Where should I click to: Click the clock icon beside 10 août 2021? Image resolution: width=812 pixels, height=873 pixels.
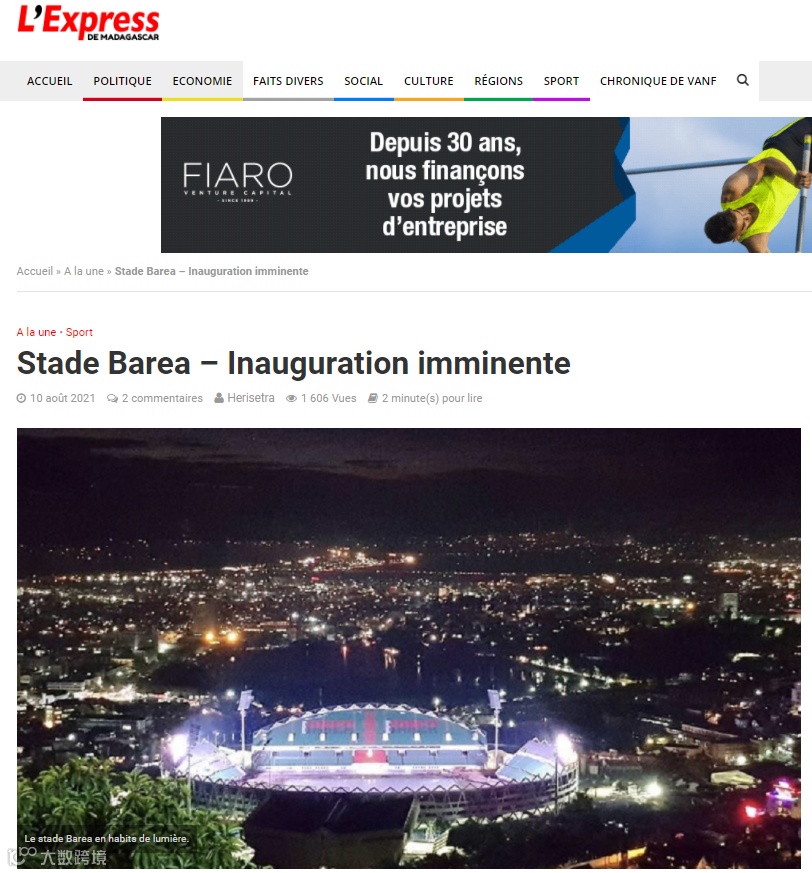(21, 398)
